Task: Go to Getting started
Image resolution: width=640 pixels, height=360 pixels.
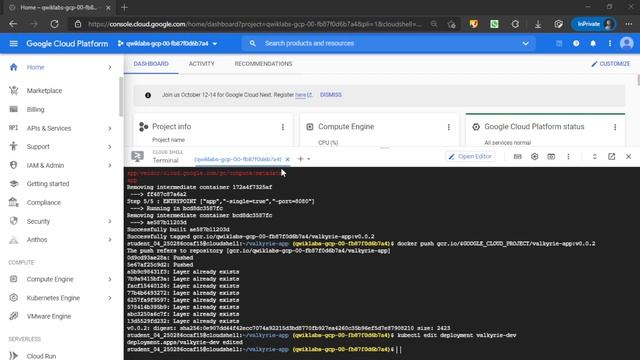Action: tap(48, 184)
